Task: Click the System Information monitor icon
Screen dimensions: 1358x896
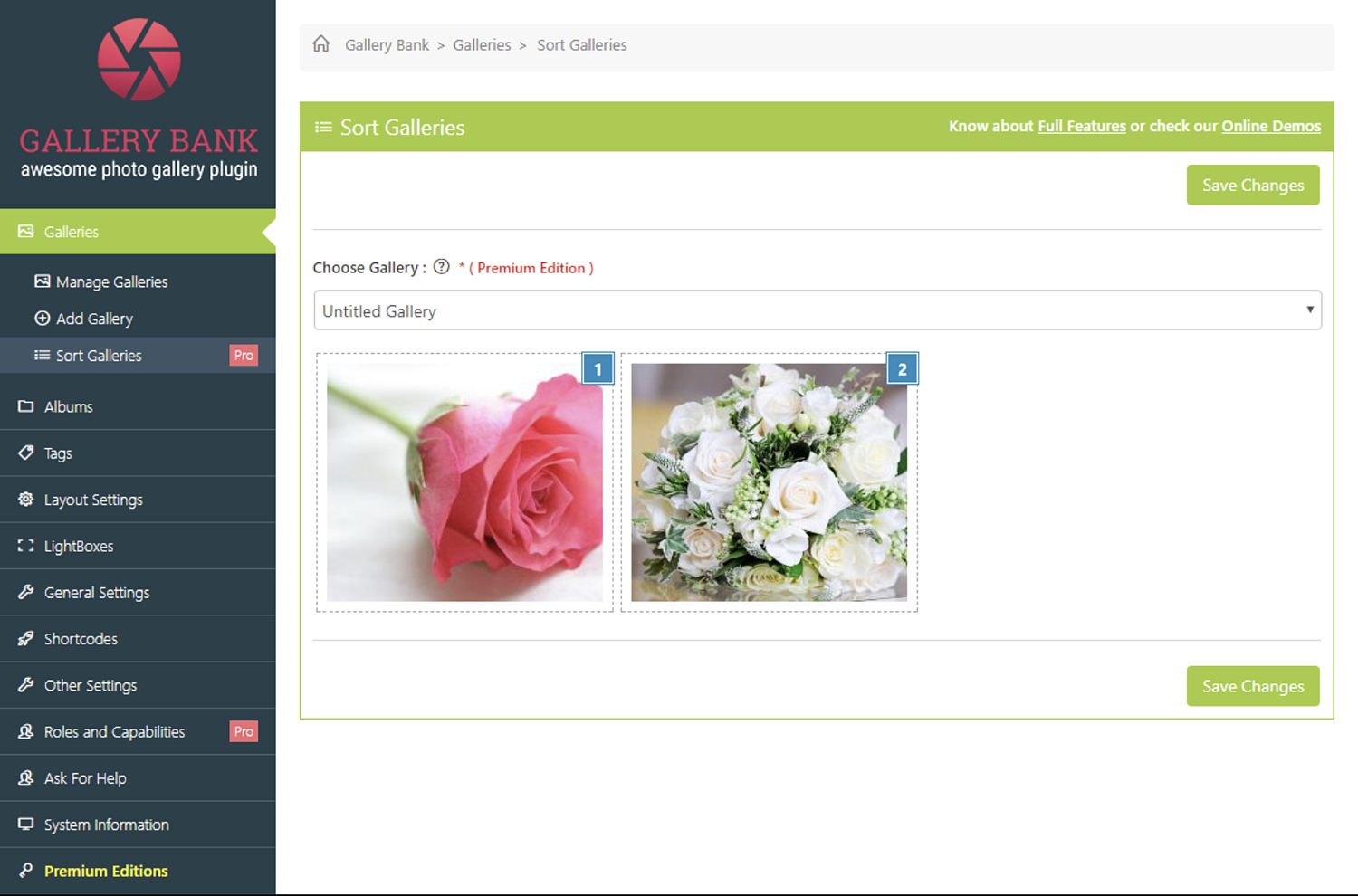Action: (26, 825)
